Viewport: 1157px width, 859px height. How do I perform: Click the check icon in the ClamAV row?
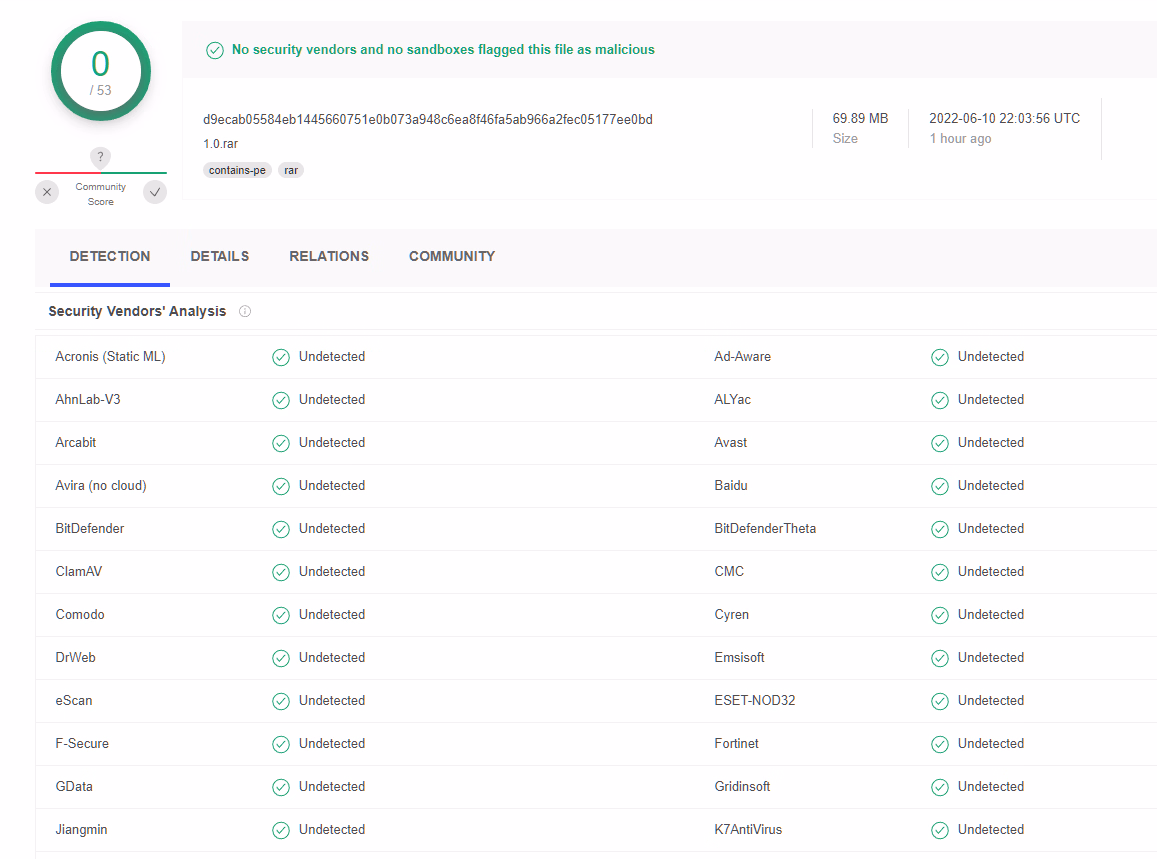click(281, 573)
